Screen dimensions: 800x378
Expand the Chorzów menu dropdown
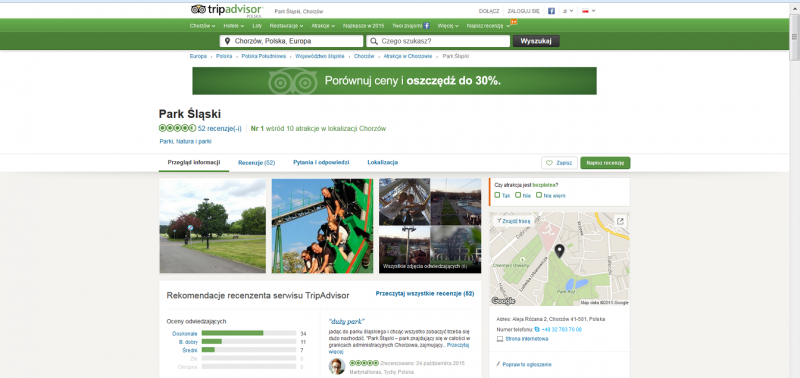pyautogui.click(x=203, y=26)
